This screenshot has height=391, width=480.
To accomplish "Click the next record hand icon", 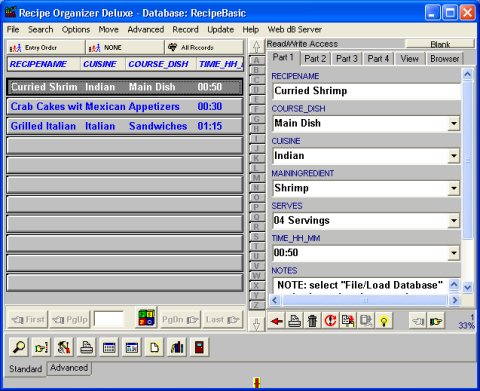I will (x=436, y=321).
